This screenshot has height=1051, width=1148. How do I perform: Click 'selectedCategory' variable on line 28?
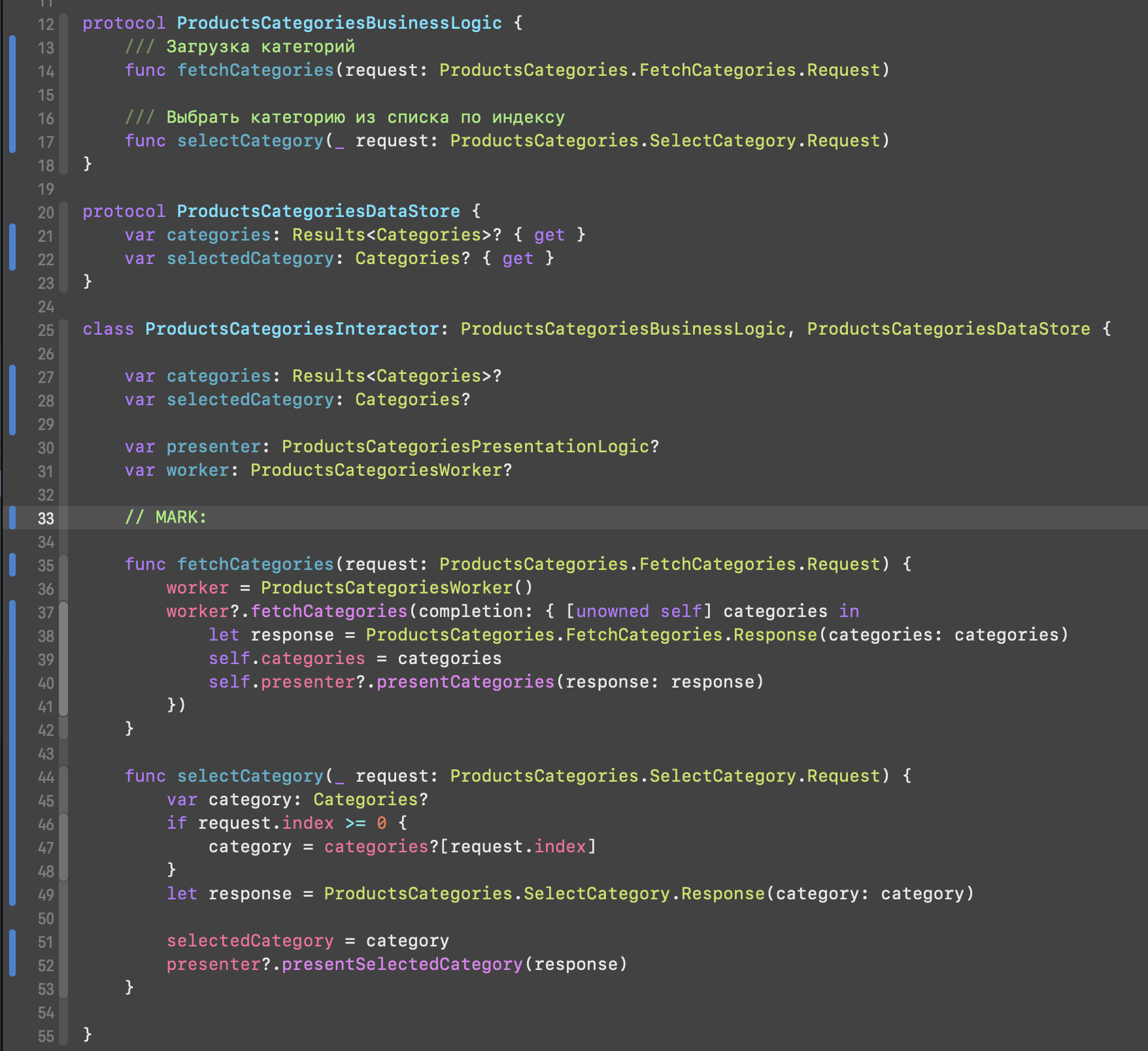pos(250,399)
